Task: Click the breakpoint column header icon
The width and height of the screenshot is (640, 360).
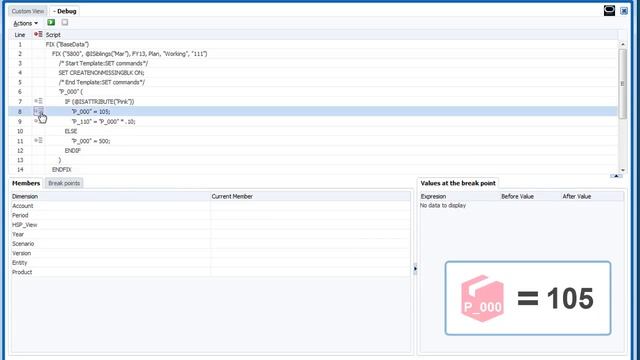Action: [38, 34]
